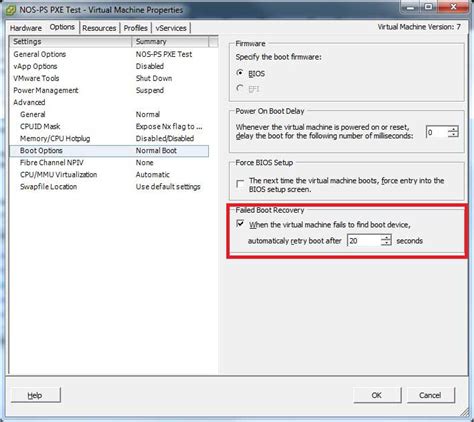The image size is (474, 422).
Task: Select General under Advanced
Action: tap(109, 114)
